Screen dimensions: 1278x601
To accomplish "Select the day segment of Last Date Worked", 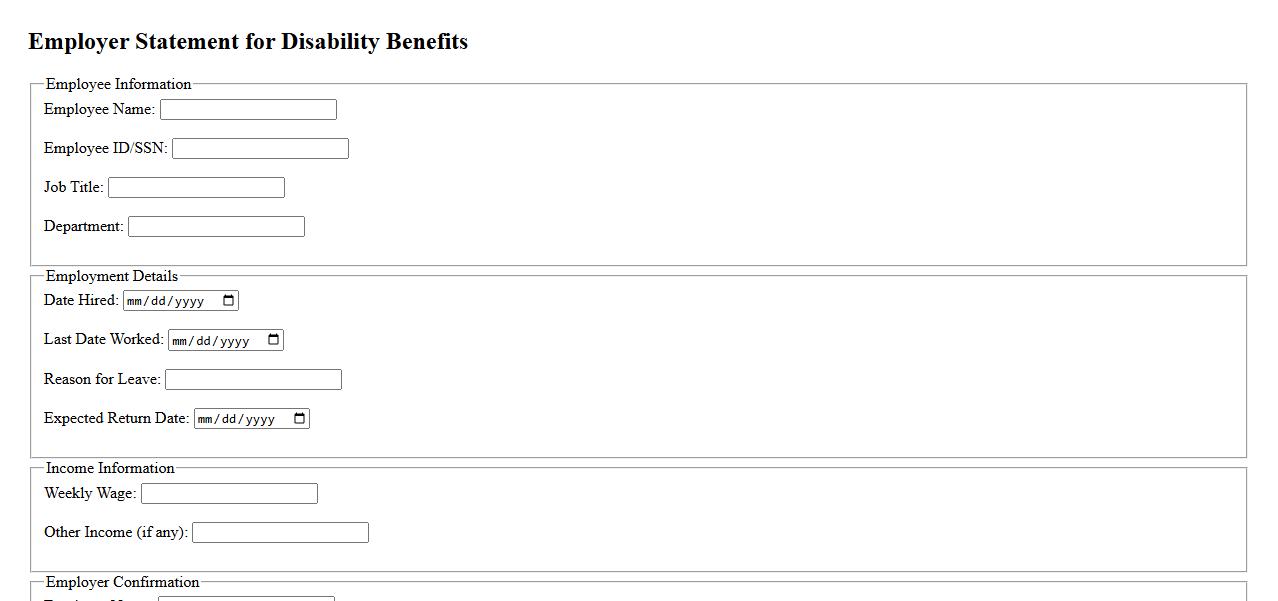I will point(205,341).
